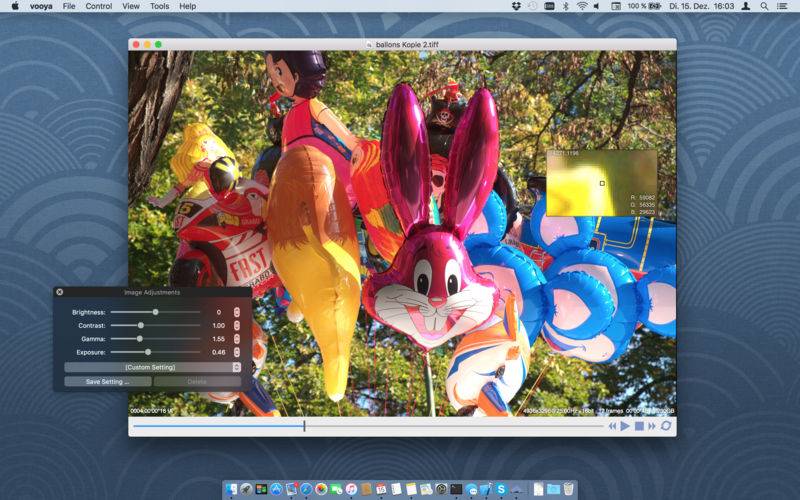This screenshot has width=800, height=500.
Task: Click the Gamma value 1.55 field
Action: (218, 339)
